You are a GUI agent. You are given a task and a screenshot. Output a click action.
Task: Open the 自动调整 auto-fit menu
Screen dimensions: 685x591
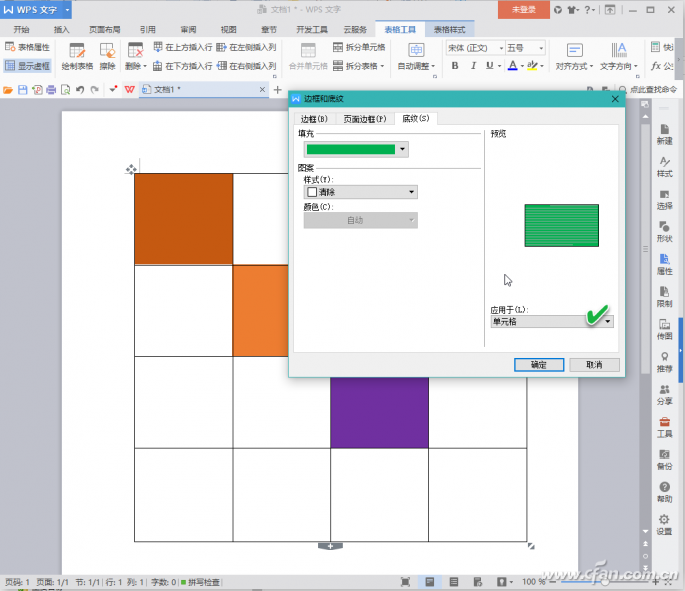point(416,56)
